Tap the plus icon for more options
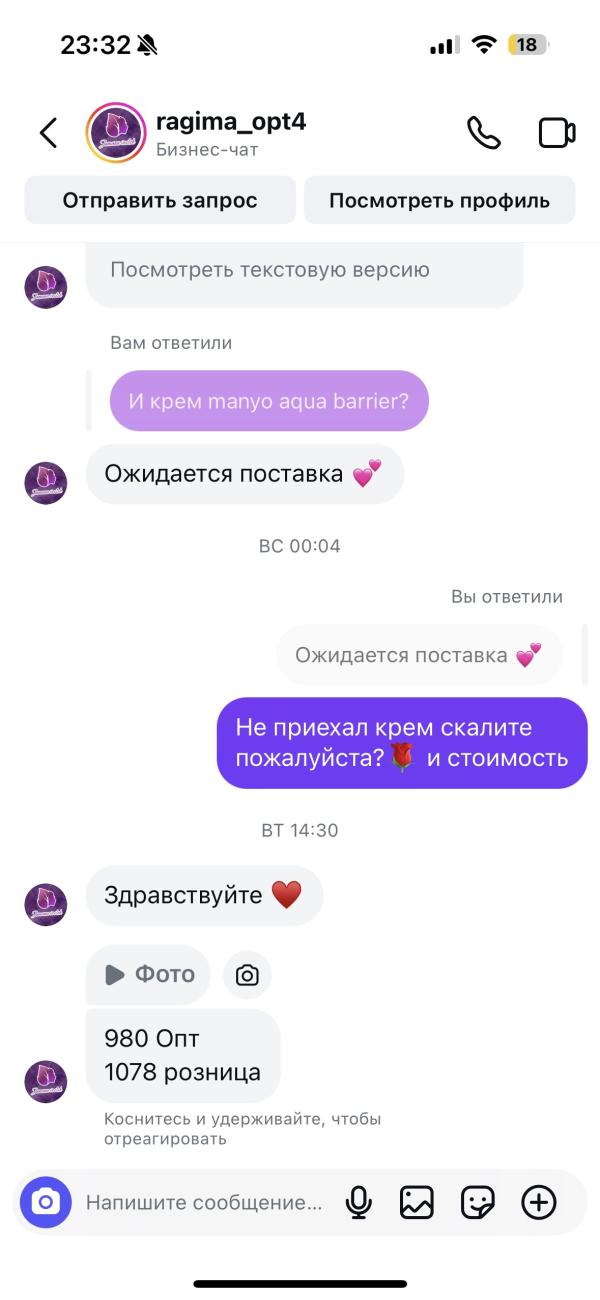Image resolution: width=600 pixels, height=1300 pixels. [x=539, y=1202]
